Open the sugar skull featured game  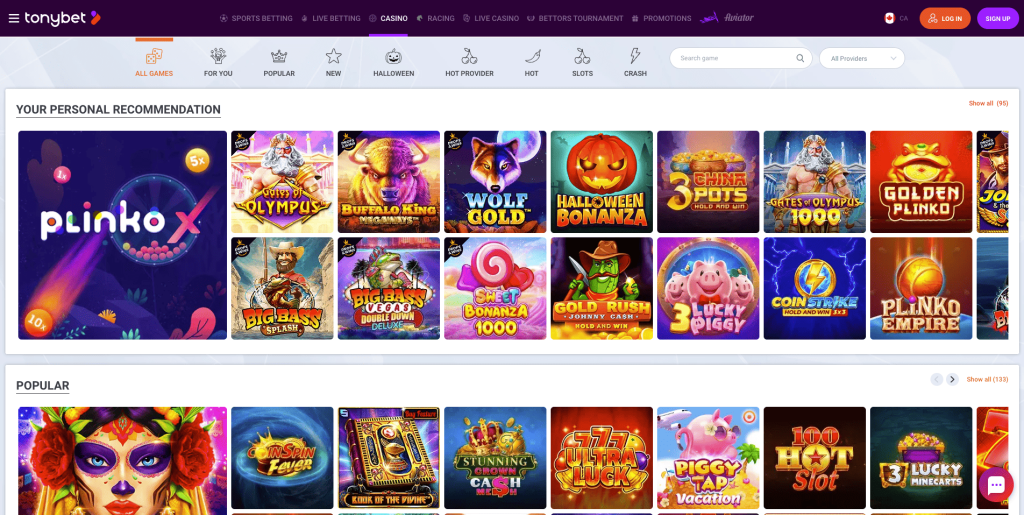click(123, 461)
